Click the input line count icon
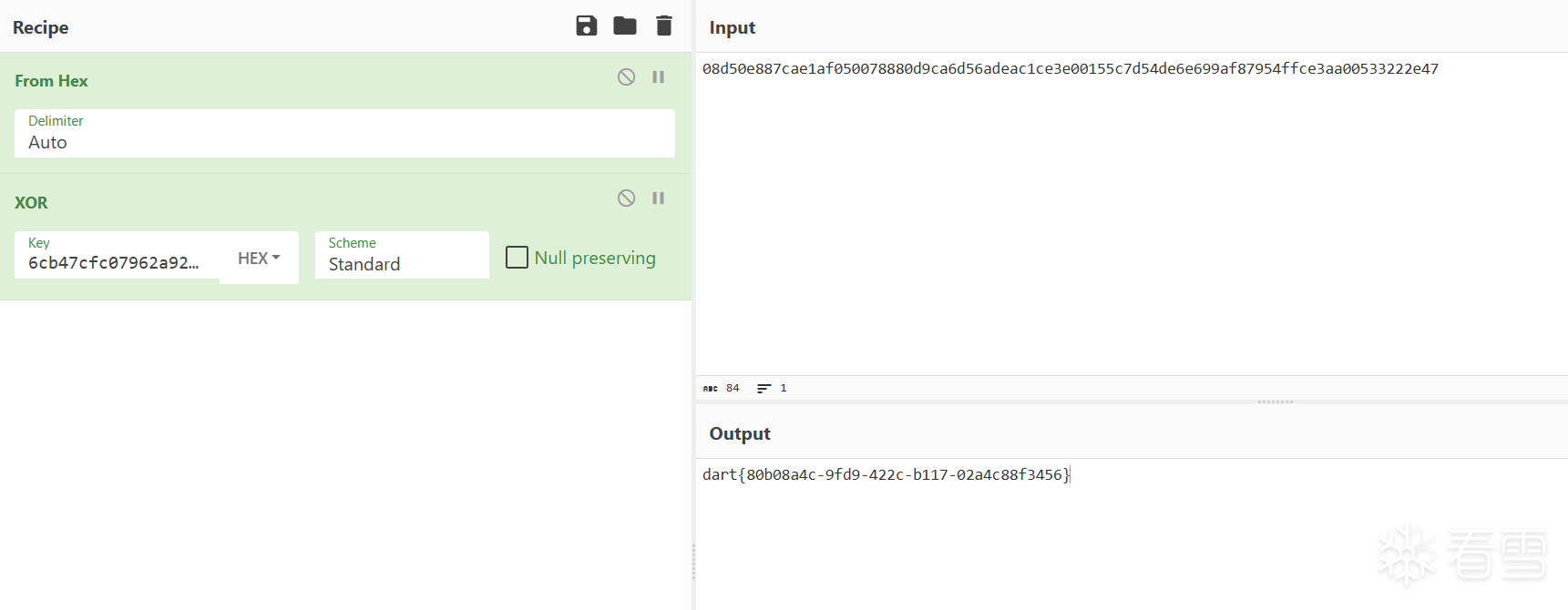 pos(764,389)
